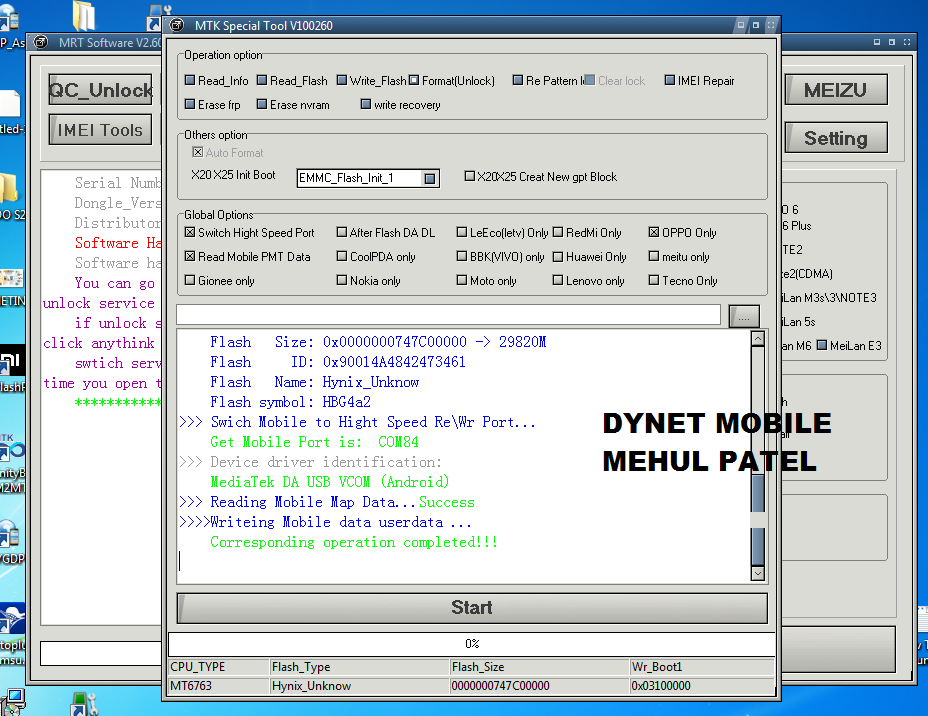Click MTK Special Tool title bar icon
Viewport: 928px width, 716px height.
[x=176, y=25]
